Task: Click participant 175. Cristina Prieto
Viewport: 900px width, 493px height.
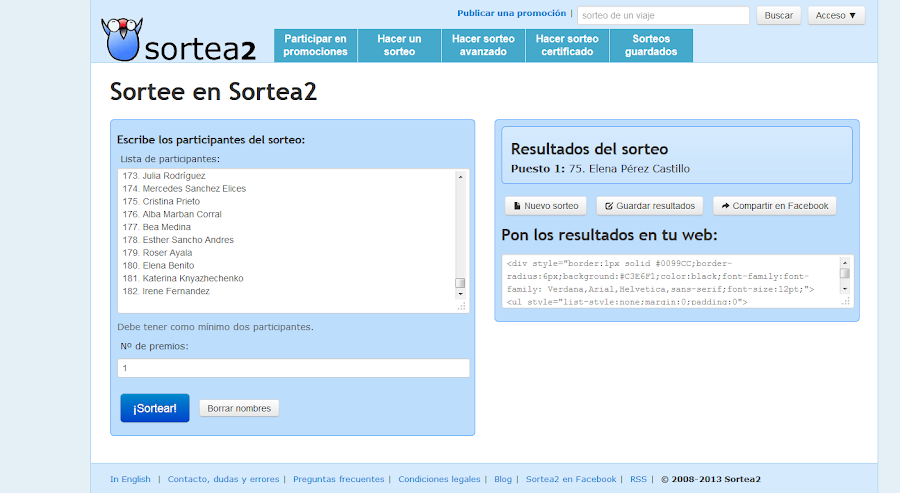Action: click(161, 201)
